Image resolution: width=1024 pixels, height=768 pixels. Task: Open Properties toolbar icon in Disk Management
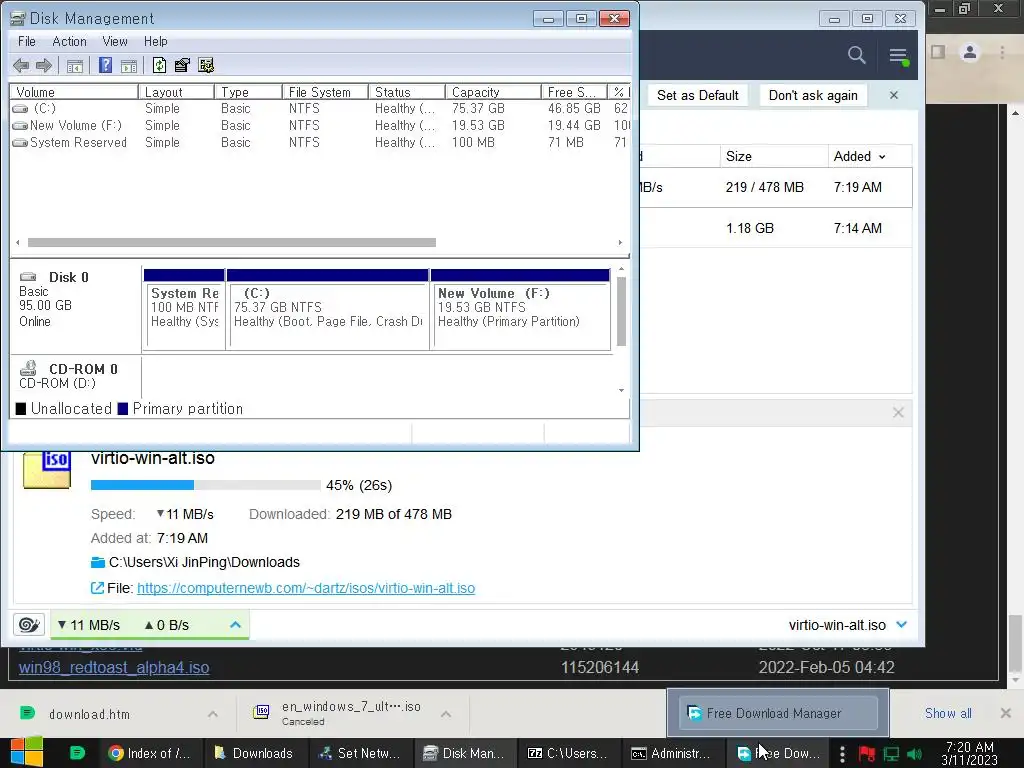click(182, 65)
